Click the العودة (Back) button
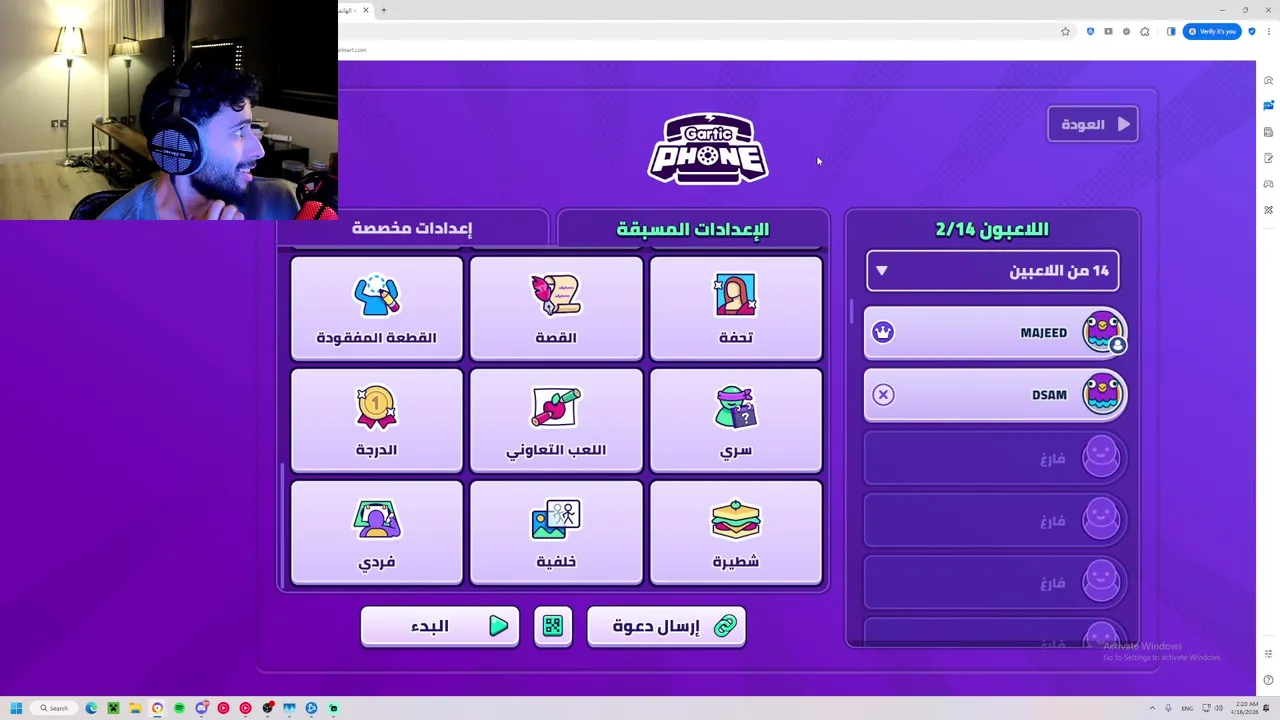The image size is (1280, 720). [x=1092, y=125]
